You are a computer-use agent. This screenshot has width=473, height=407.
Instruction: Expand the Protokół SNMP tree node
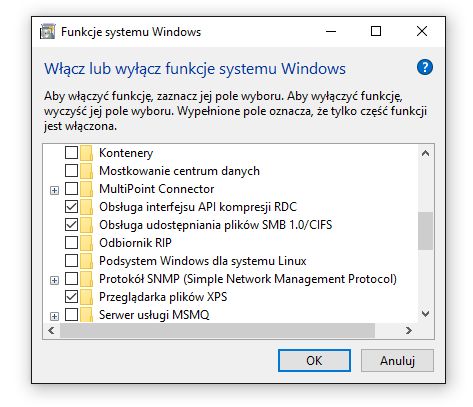(54, 280)
